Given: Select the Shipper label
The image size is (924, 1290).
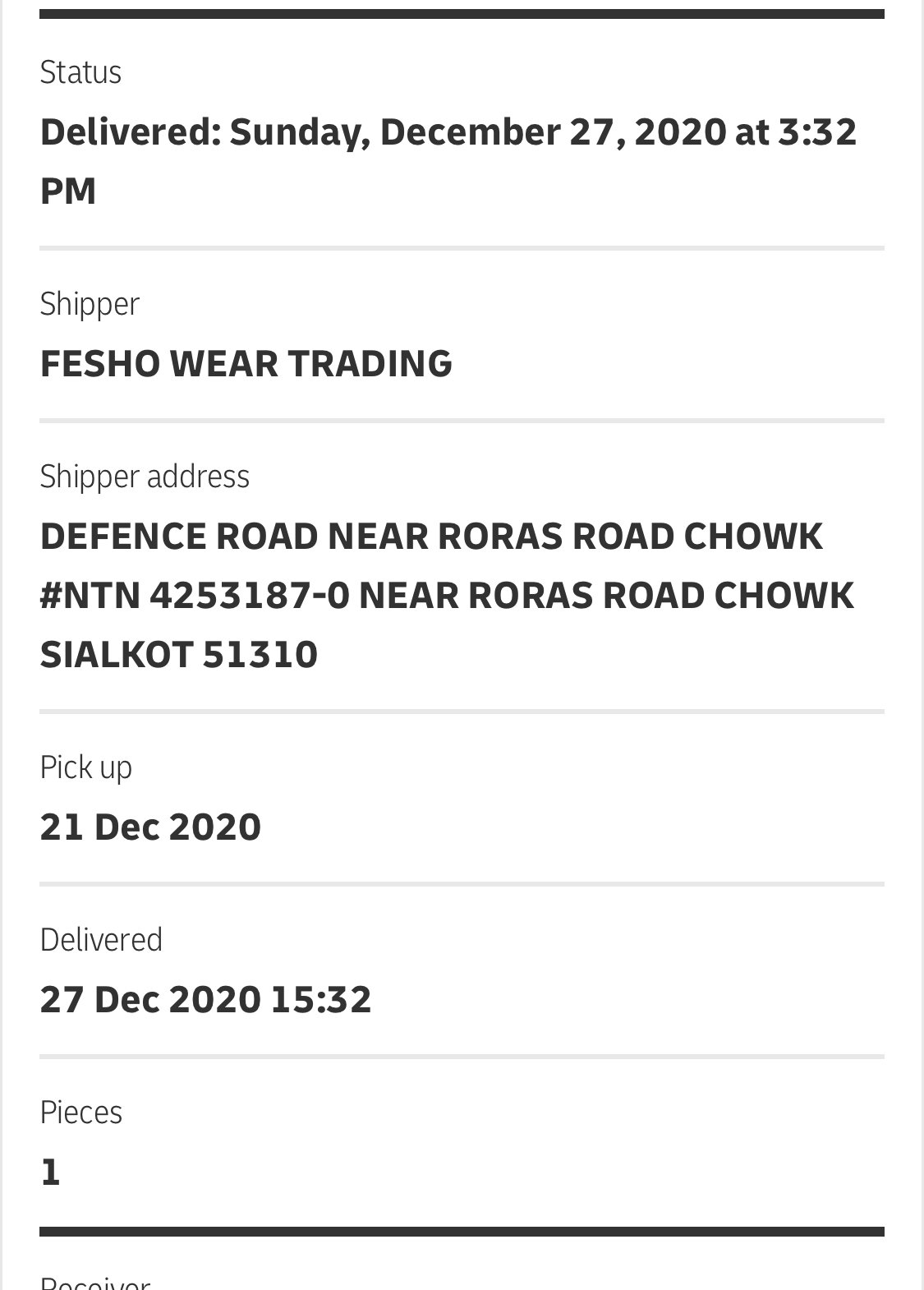Looking at the screenshot, I should tap(90, 305).
